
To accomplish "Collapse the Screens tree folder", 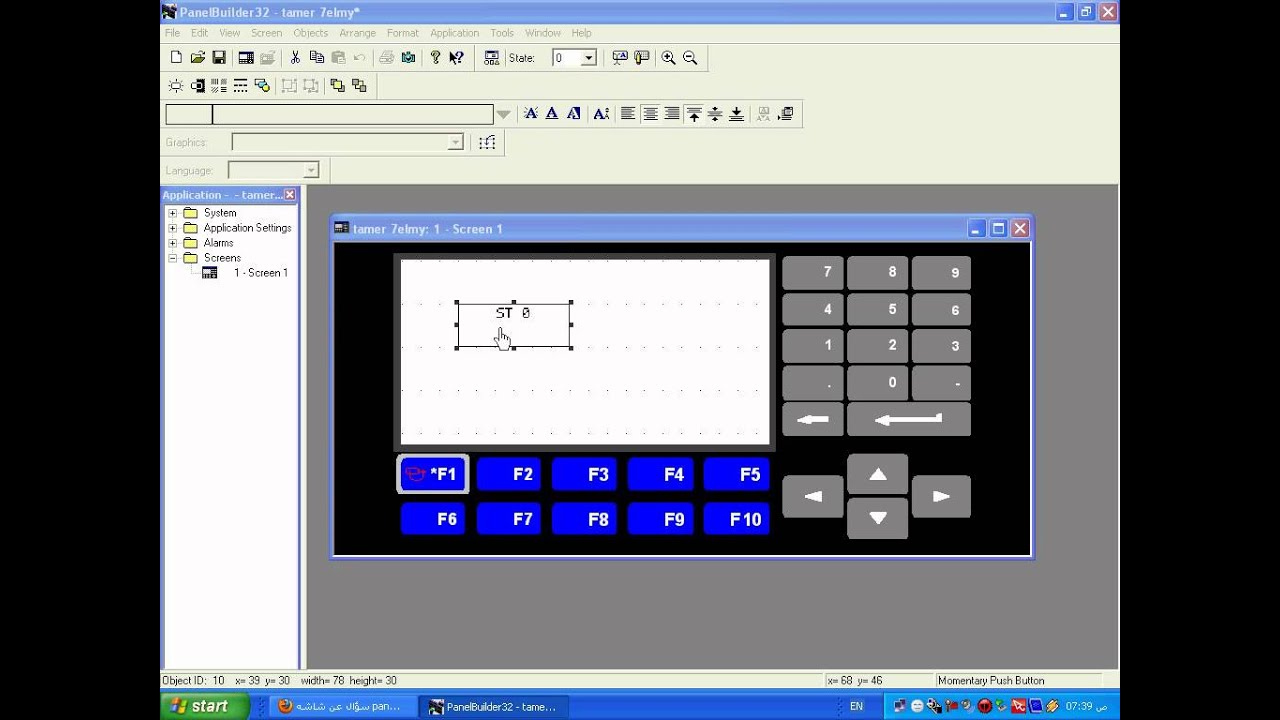I will (x=172, y=258).
